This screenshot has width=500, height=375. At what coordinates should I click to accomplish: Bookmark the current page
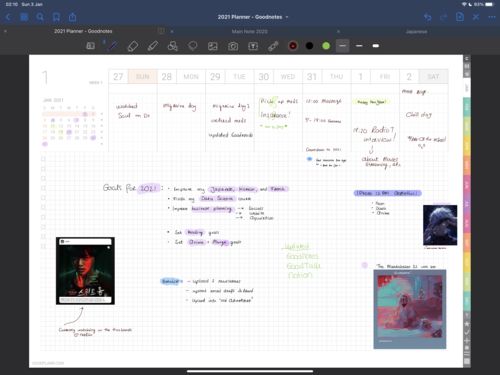[x=56, y=17]
